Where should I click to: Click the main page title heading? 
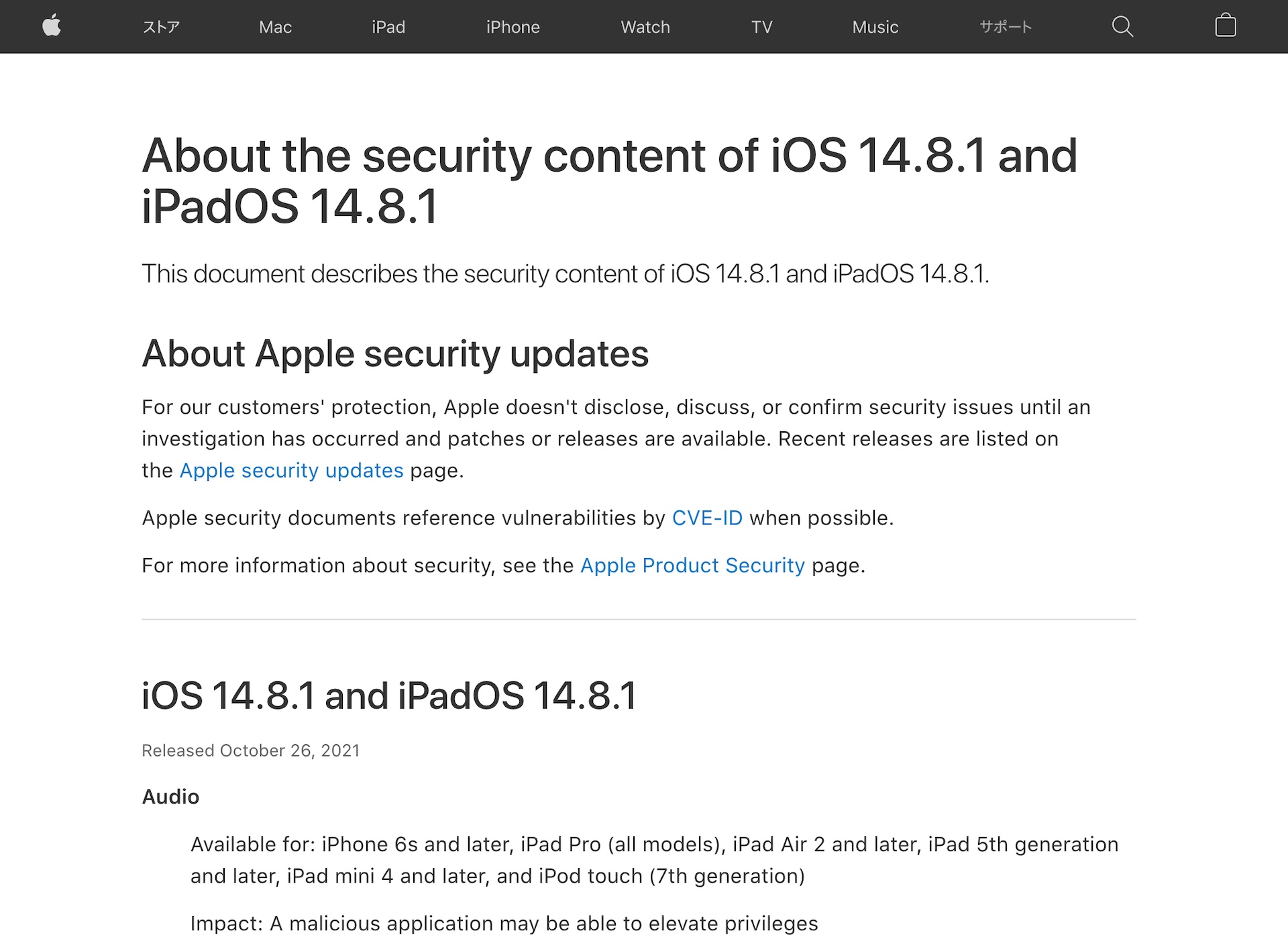[609, 180]
